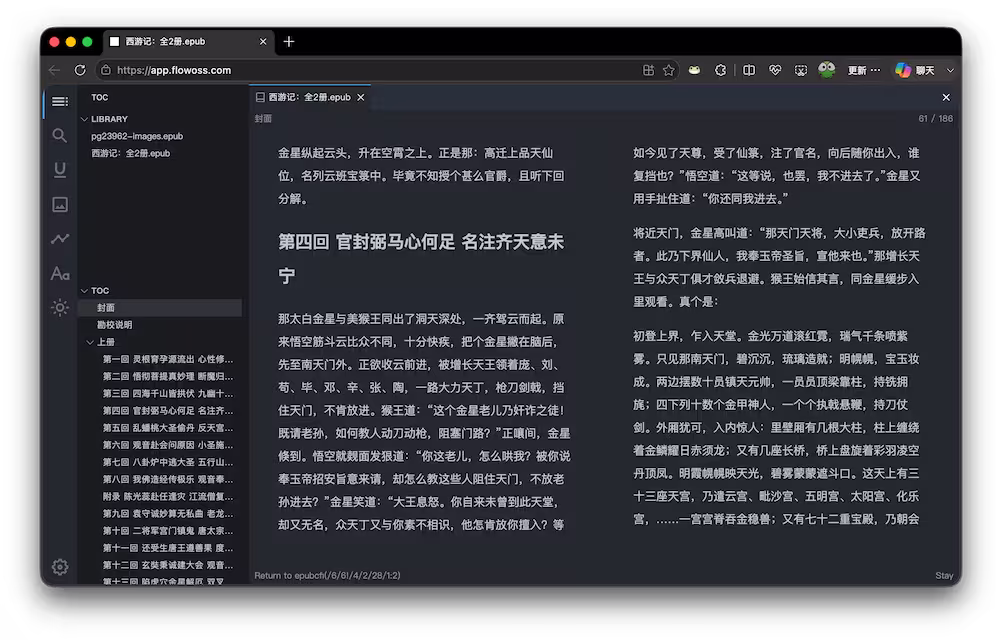Click the screenshot capture icon in the toolbar
The image size is (1002, 640).
click(x=801, y=70)
